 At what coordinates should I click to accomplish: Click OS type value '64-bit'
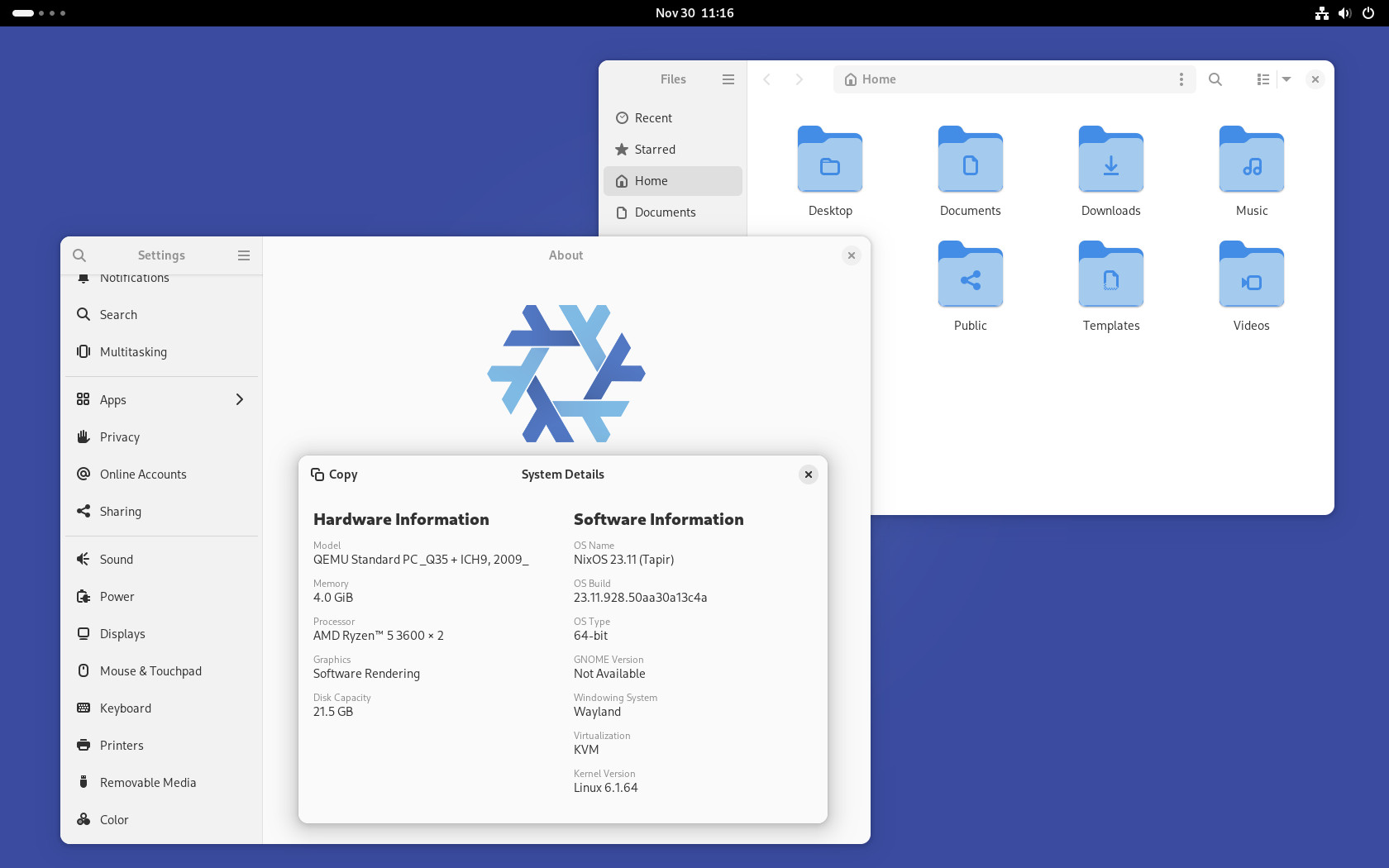point(590,636)
